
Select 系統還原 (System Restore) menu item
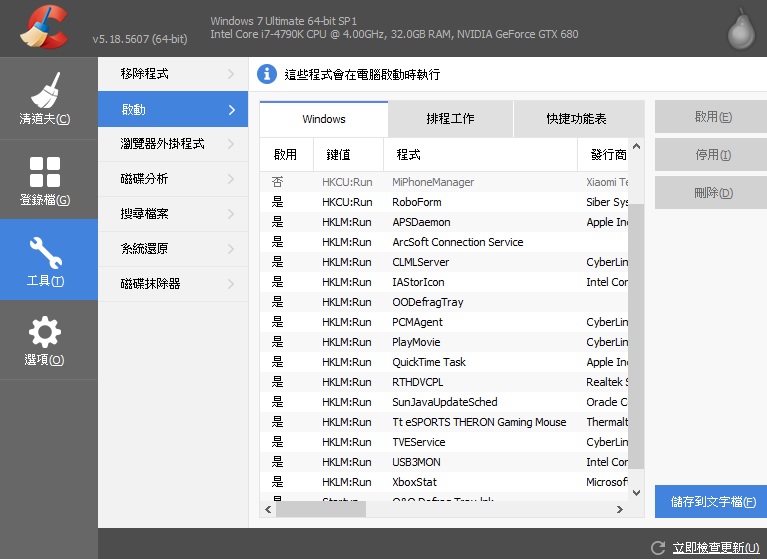(173, 248)
